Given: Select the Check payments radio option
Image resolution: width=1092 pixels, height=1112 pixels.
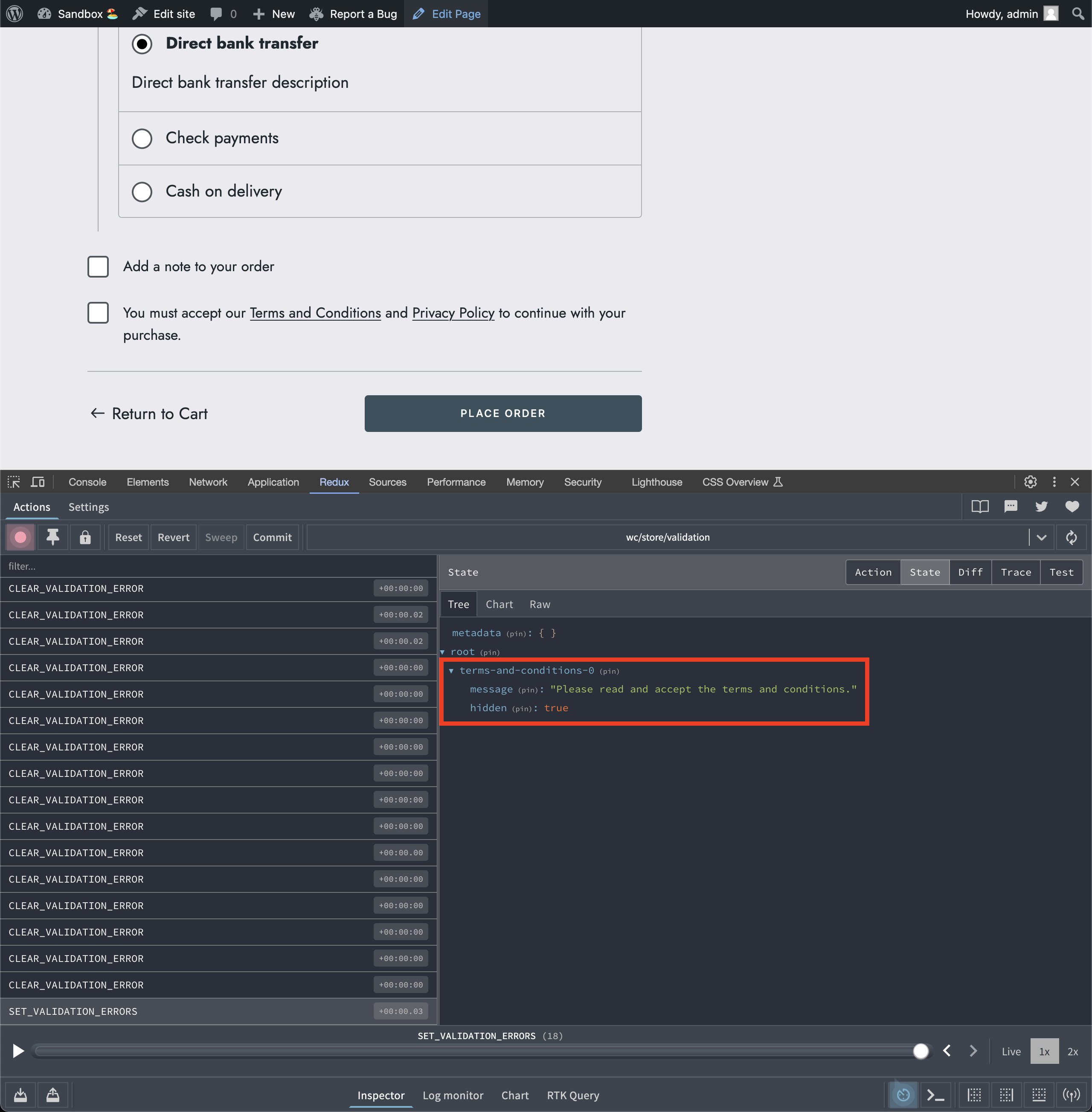Looking at the screenshot, I should tap(142, 138).
